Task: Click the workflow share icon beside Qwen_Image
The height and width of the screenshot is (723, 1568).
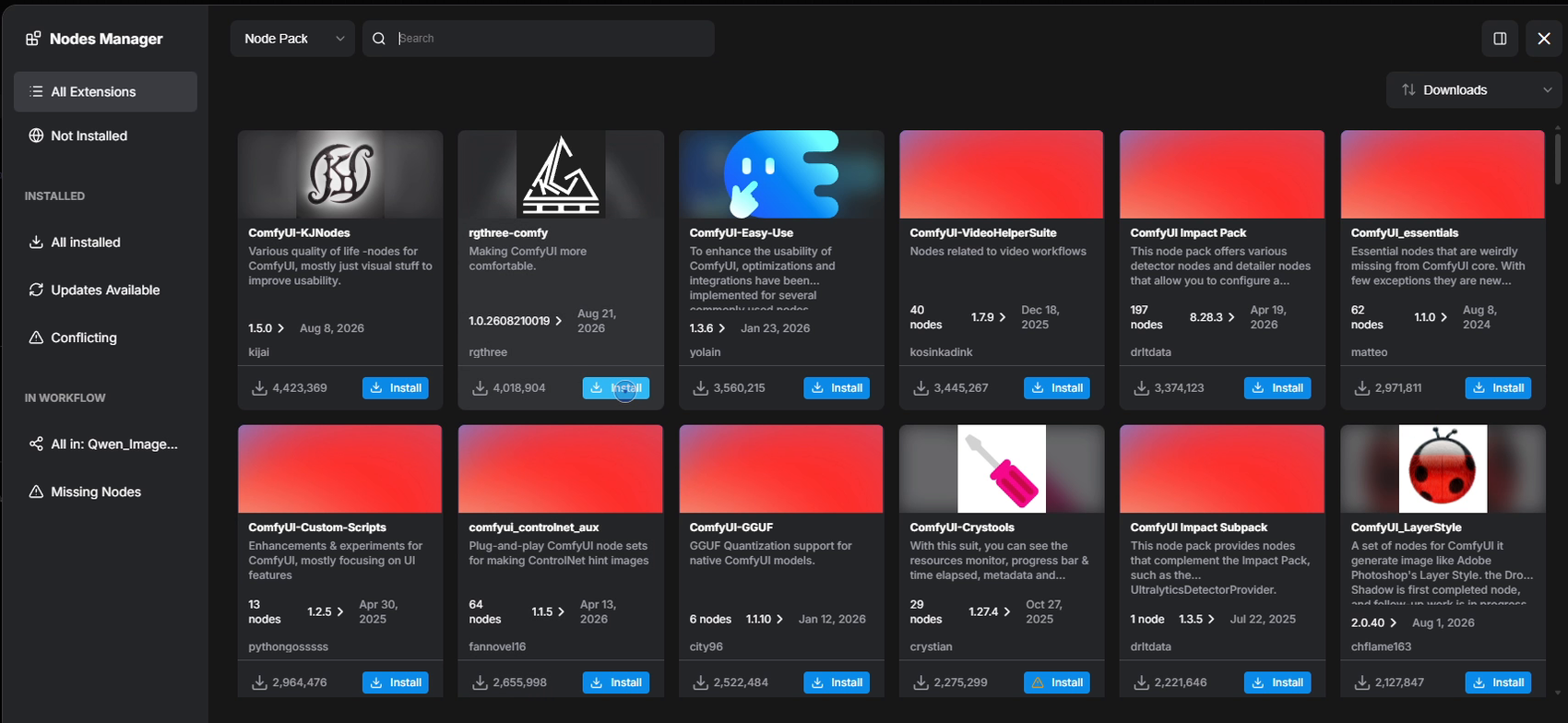Action: pos(36,444)
